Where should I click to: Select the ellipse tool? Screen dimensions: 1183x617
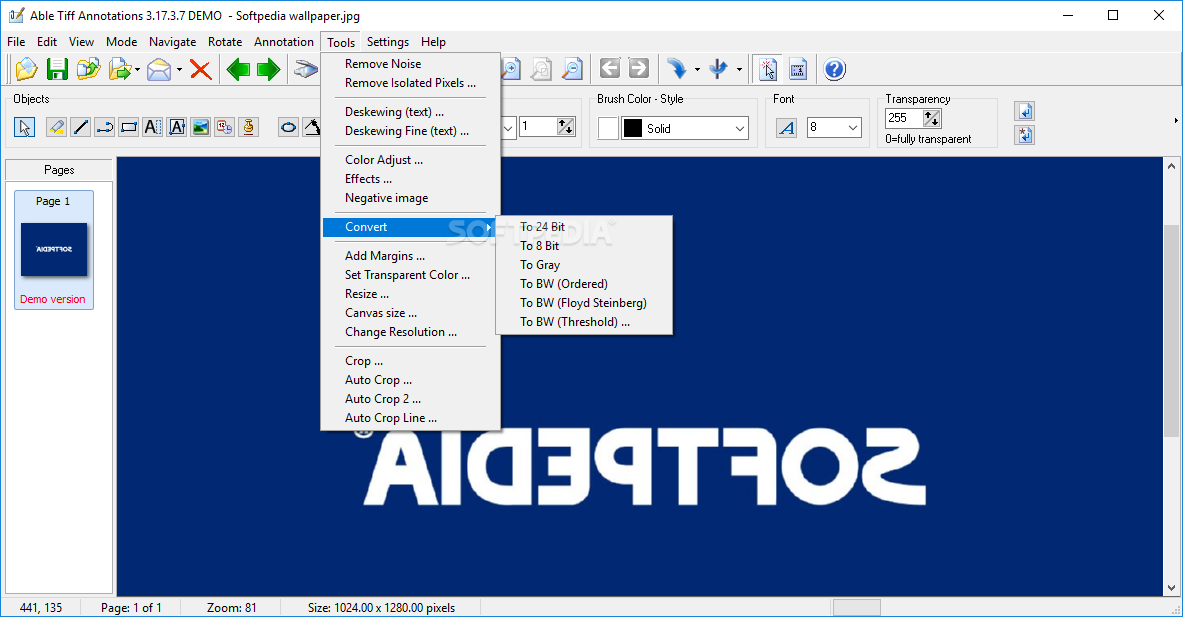[288, 127]
